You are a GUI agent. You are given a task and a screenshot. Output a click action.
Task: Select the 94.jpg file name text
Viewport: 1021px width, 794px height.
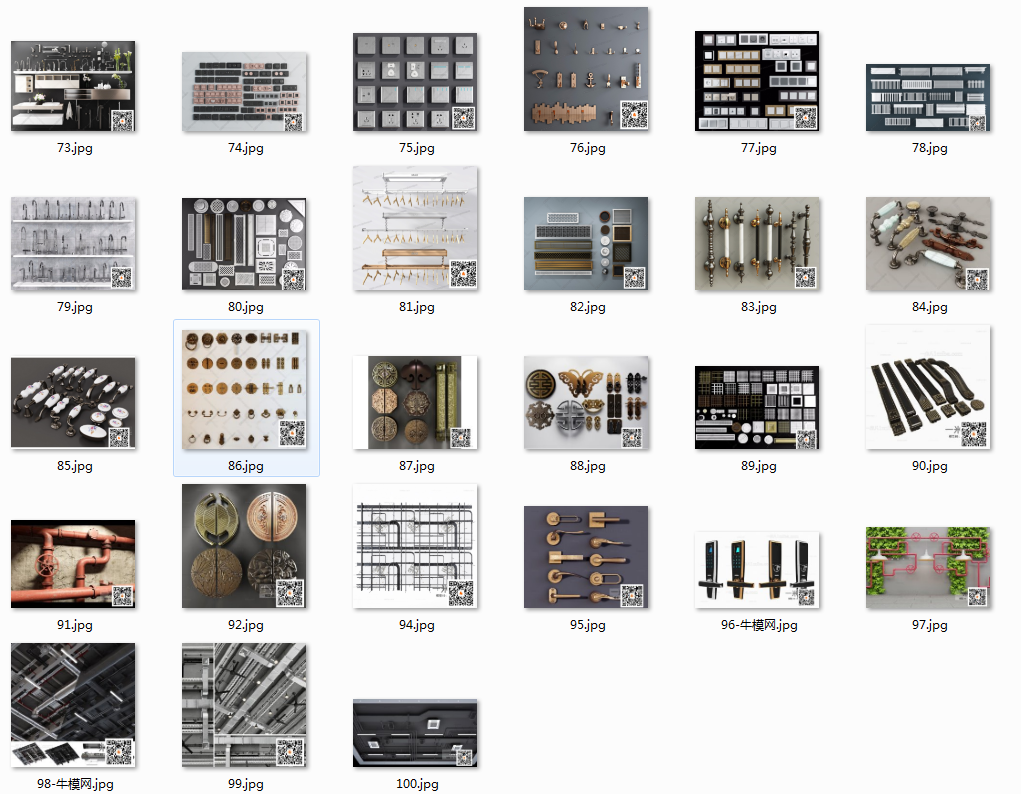click(x=417, y=625)
